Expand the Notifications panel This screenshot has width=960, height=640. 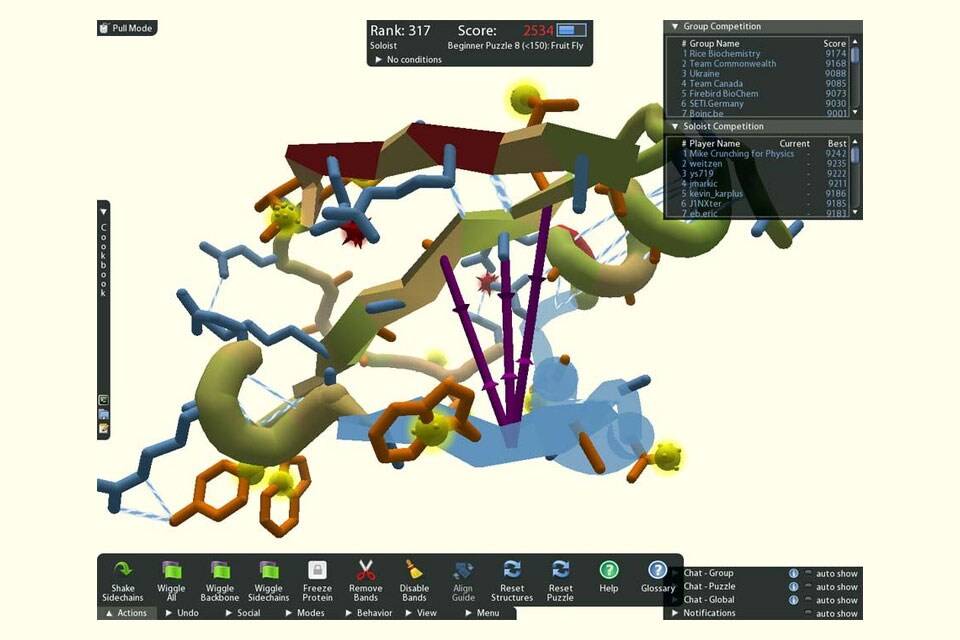click(675, 612)
